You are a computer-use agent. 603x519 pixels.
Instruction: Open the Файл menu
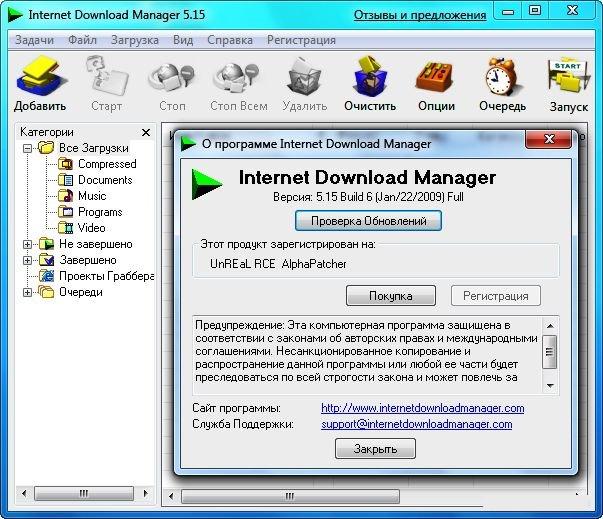[82, 40]
